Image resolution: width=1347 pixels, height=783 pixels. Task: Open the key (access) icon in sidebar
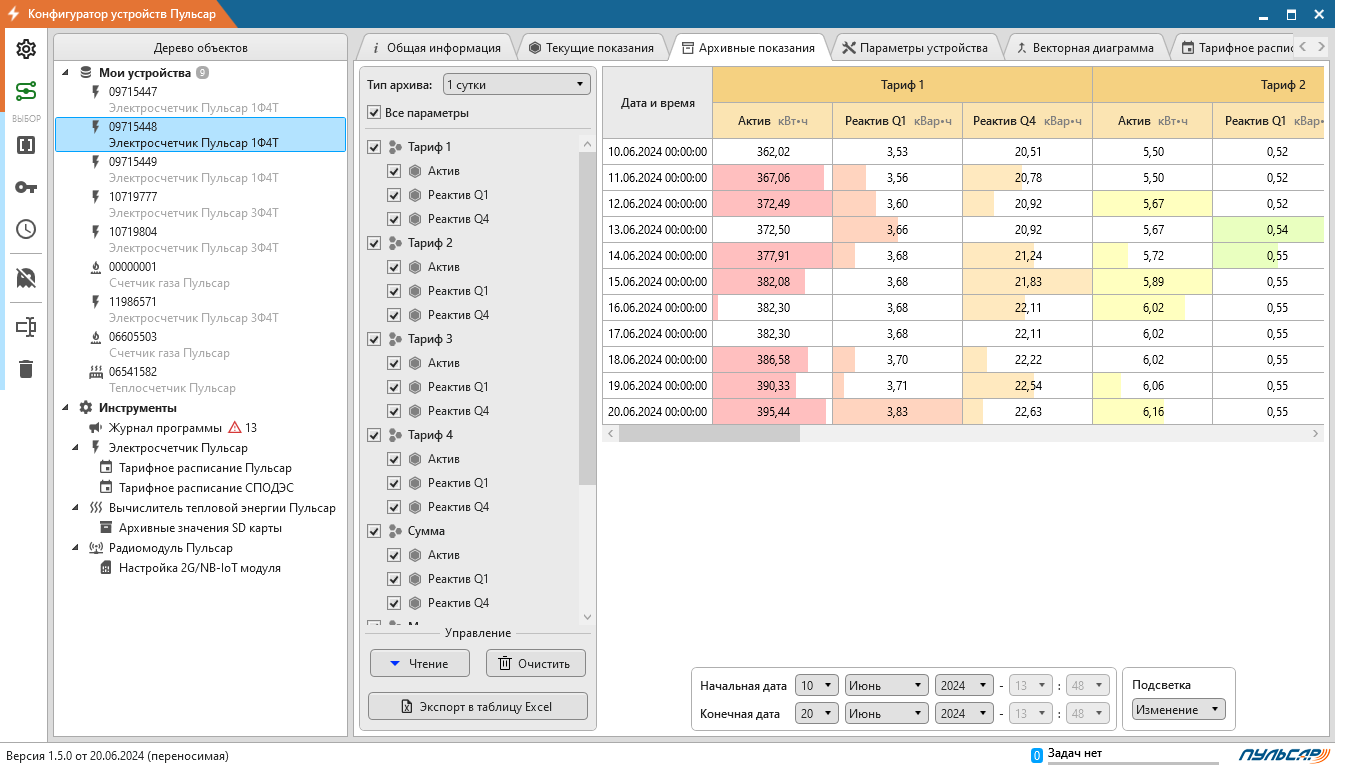26,187
